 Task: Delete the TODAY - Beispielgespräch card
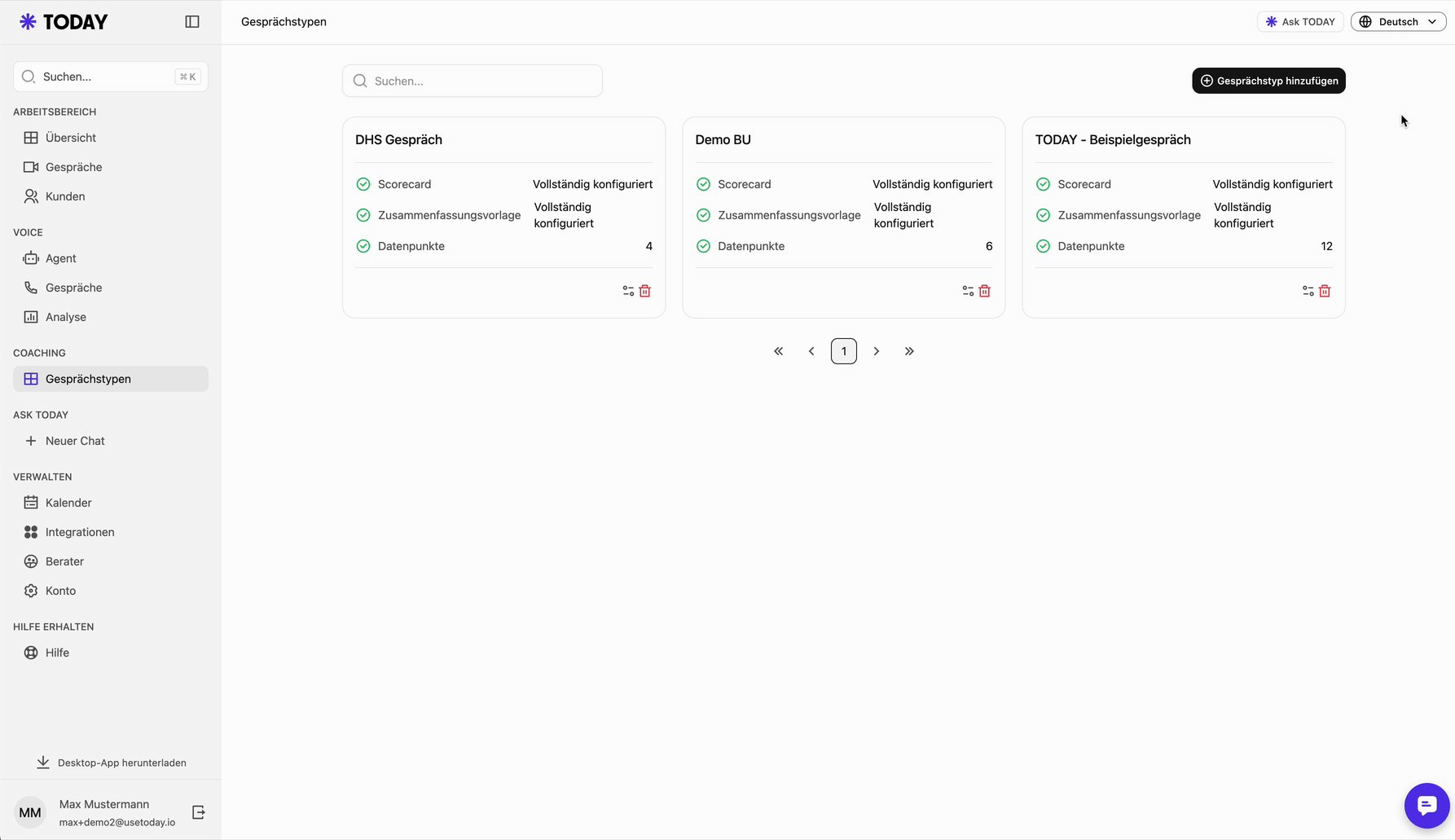pyautogui.click(x=1325, y=291)
